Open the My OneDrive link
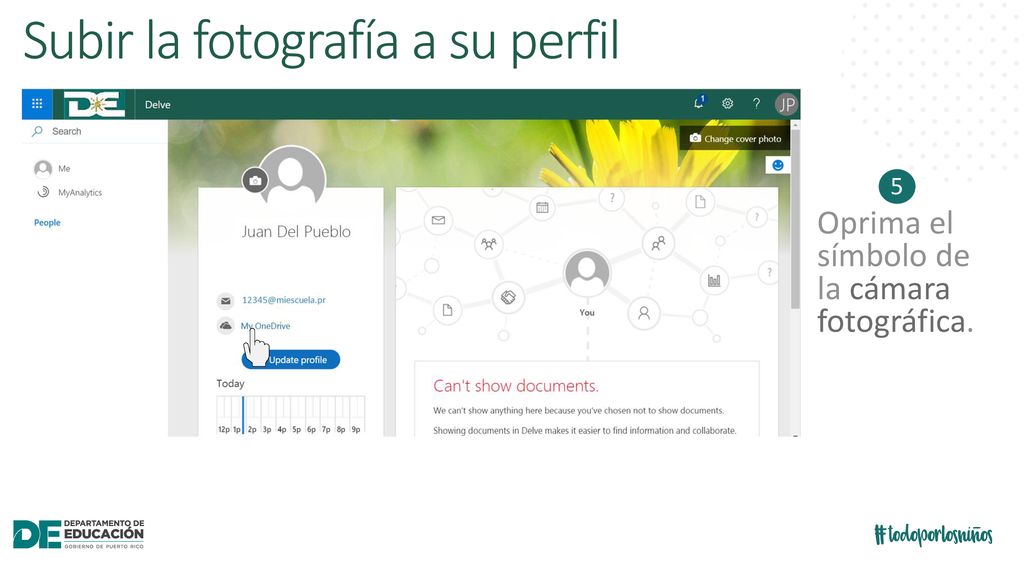Image resolution: width=1024 pixels, height=576 pixels. coord(266,325)
